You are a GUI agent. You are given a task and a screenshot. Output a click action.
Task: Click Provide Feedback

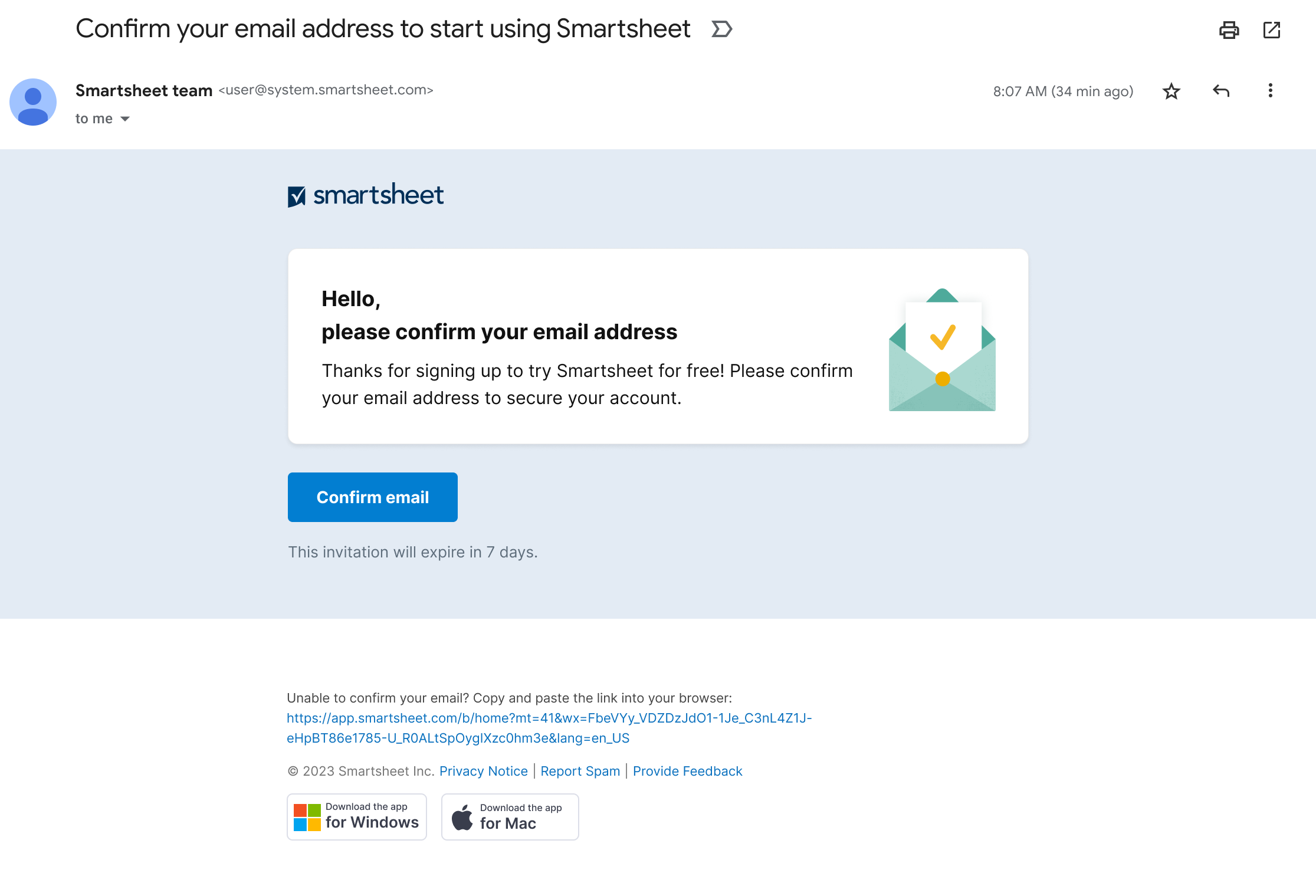coord(687,771)
